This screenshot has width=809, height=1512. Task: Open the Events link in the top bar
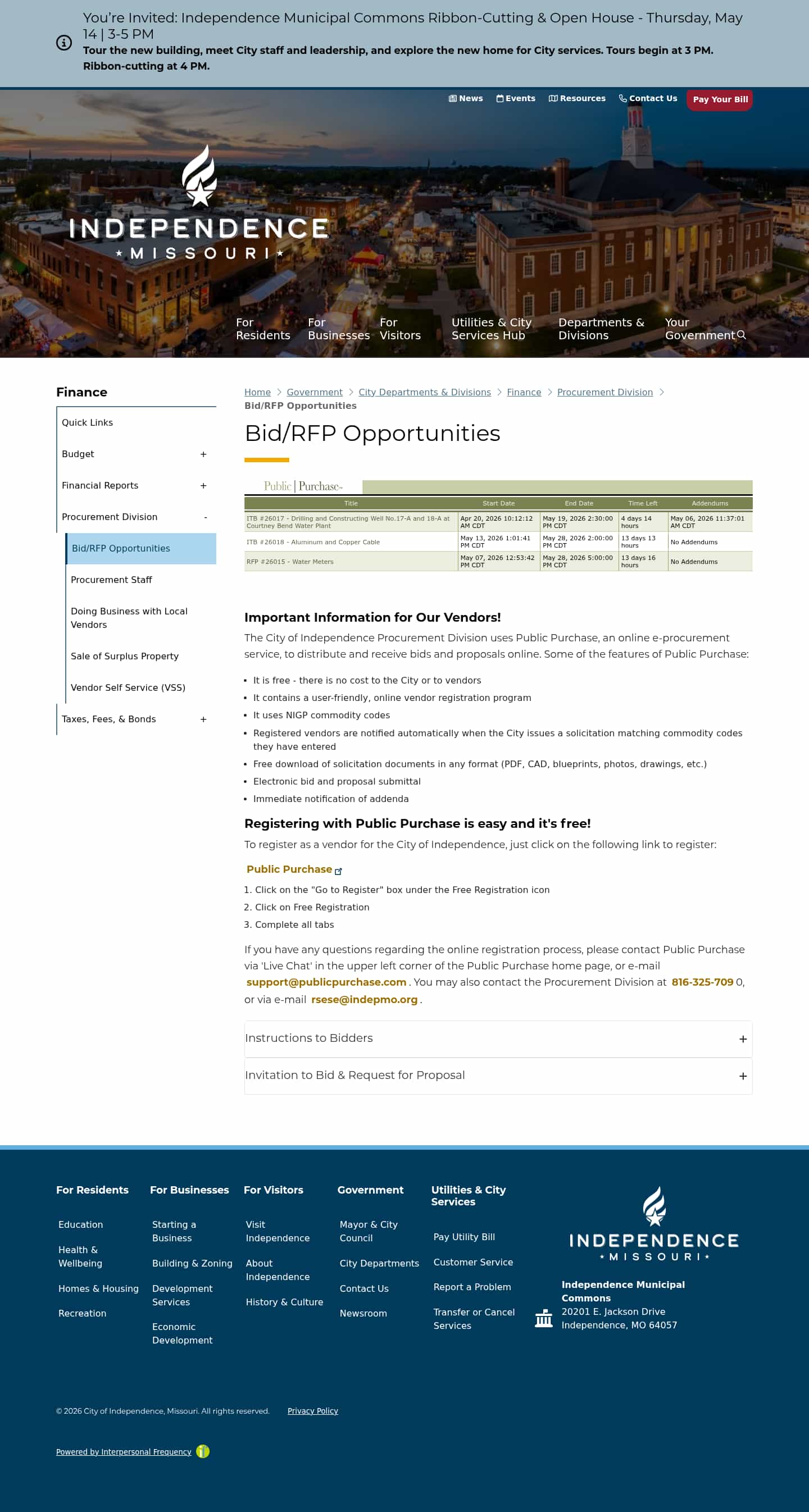click(x=516, y=99)
